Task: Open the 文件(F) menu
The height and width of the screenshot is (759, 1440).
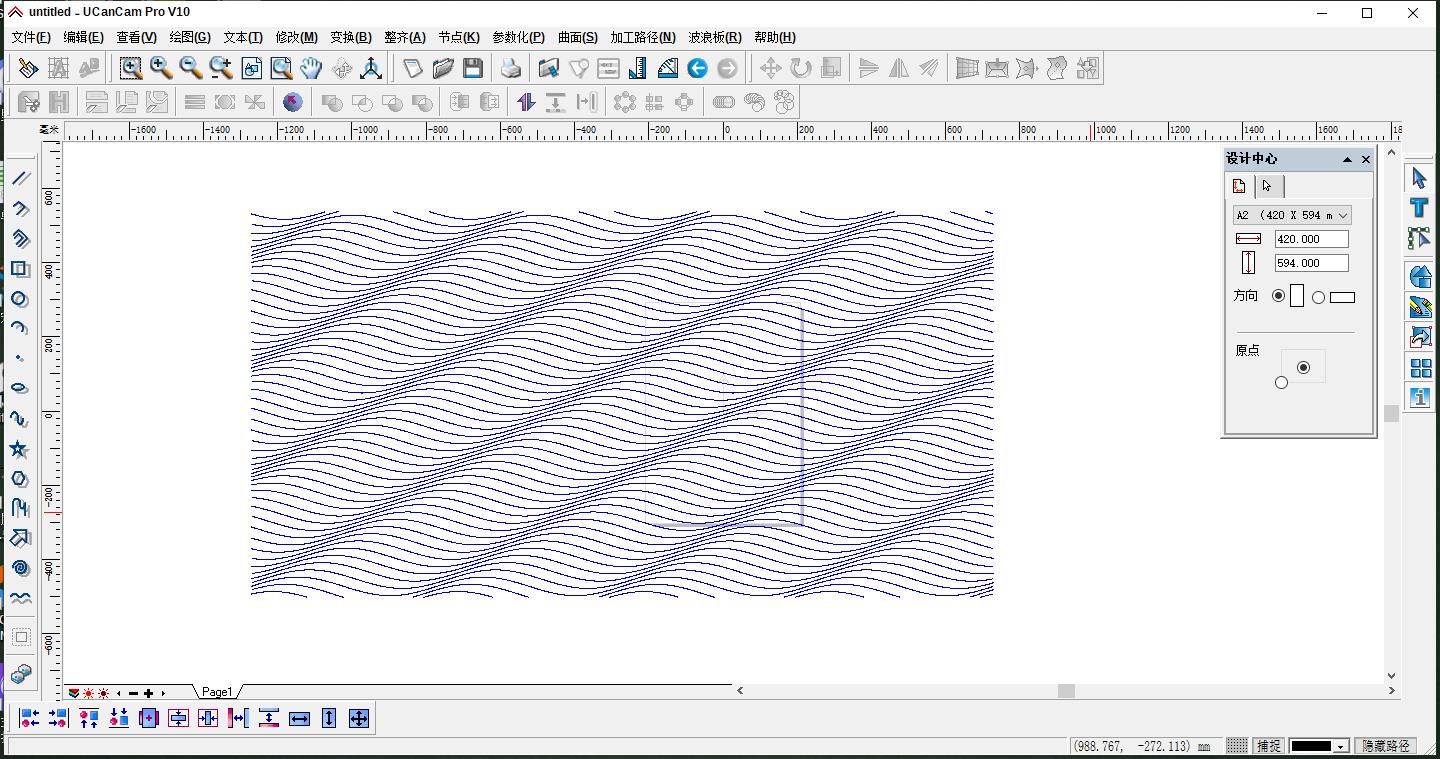Action: [x=31, y=37]
